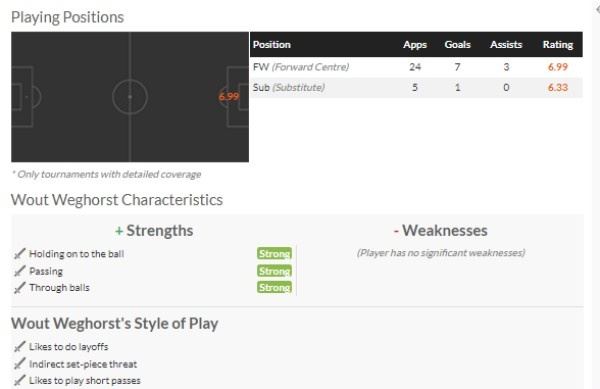This screenshot has height=389, width=600.
Task: Click the pencil icon next to Passing
Action: tap(20, 271)
